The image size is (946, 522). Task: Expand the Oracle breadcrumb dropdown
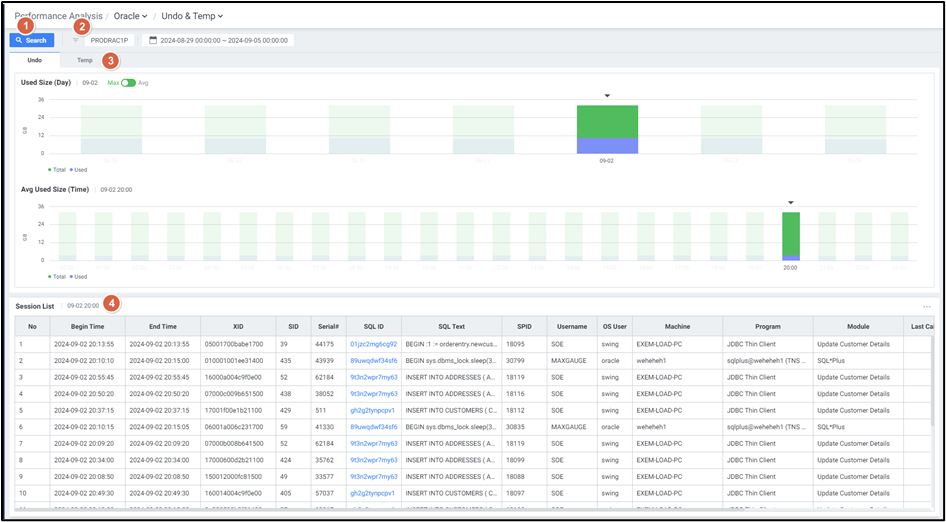click(144, 16)
